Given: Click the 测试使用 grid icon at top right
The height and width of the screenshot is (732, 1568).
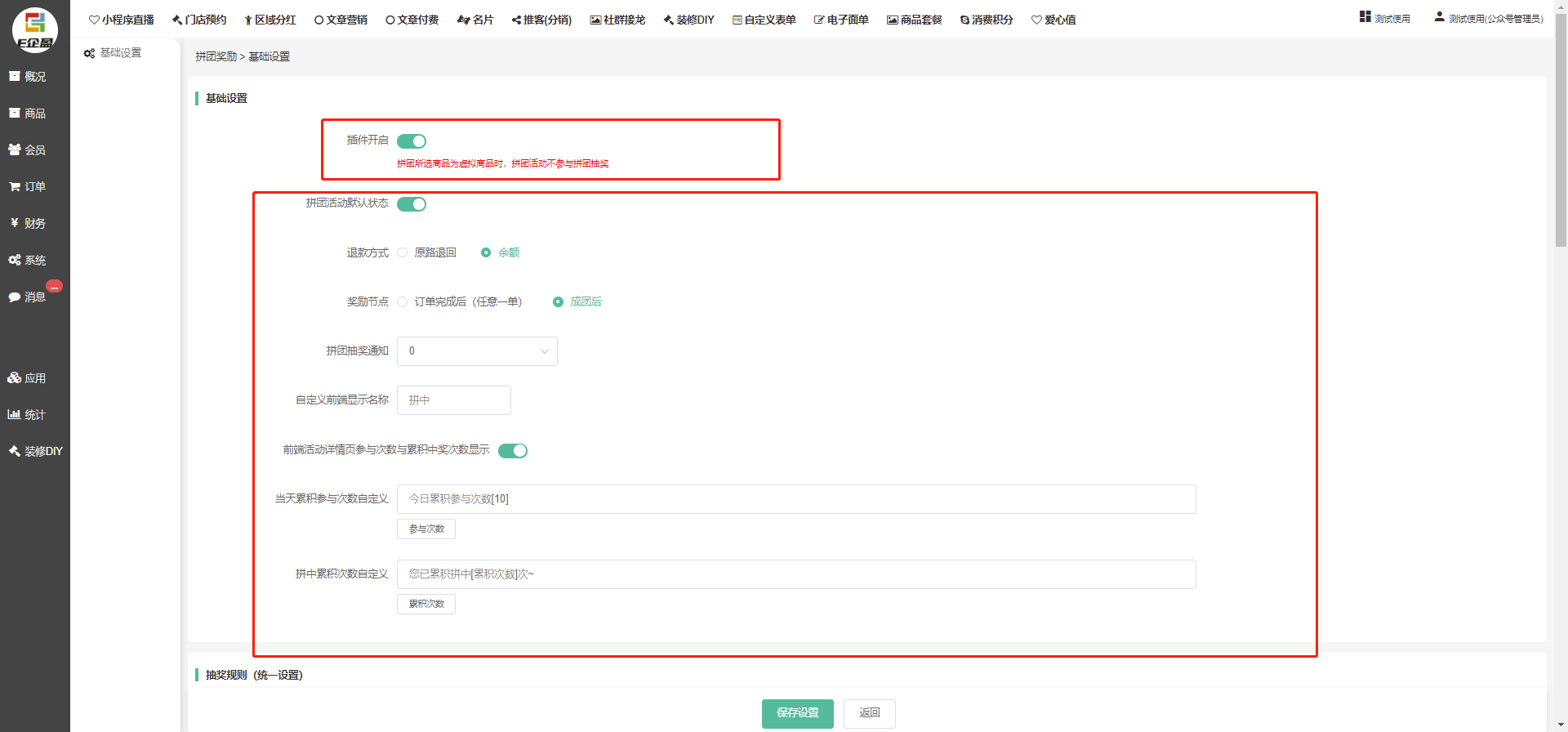Looking at the screenshot, I should tap(1365, 17).
